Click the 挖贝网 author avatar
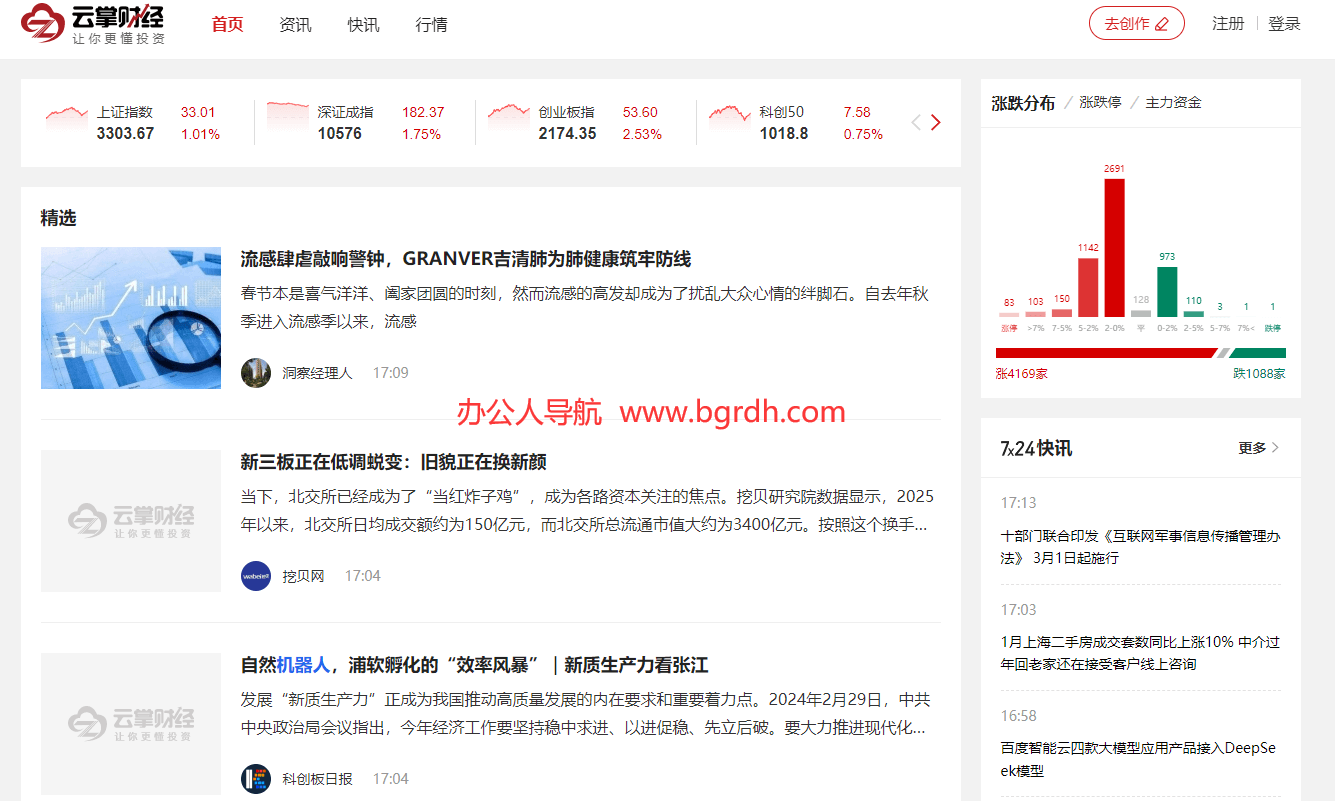 (256, 576)
